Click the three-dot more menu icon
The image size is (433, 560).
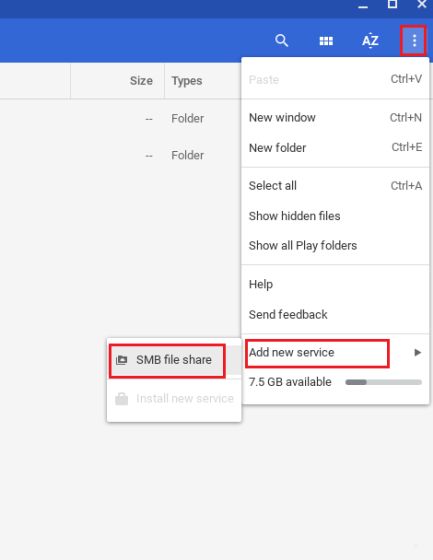point(414,40)
